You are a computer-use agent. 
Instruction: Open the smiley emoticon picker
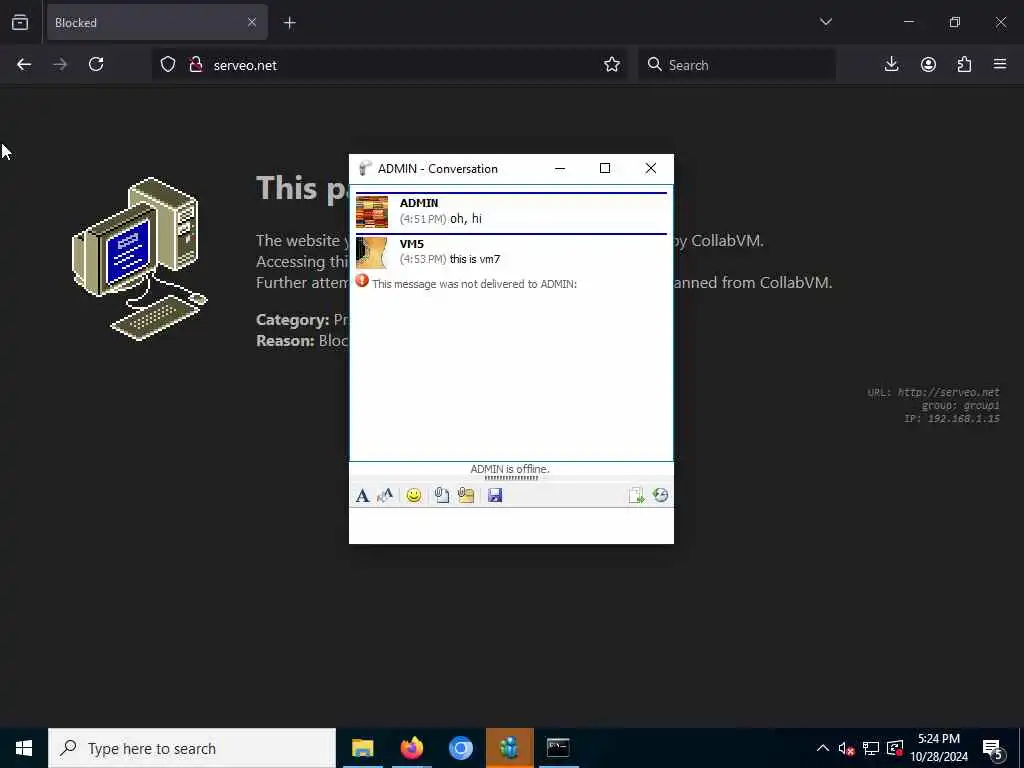(x=413, y=496)
